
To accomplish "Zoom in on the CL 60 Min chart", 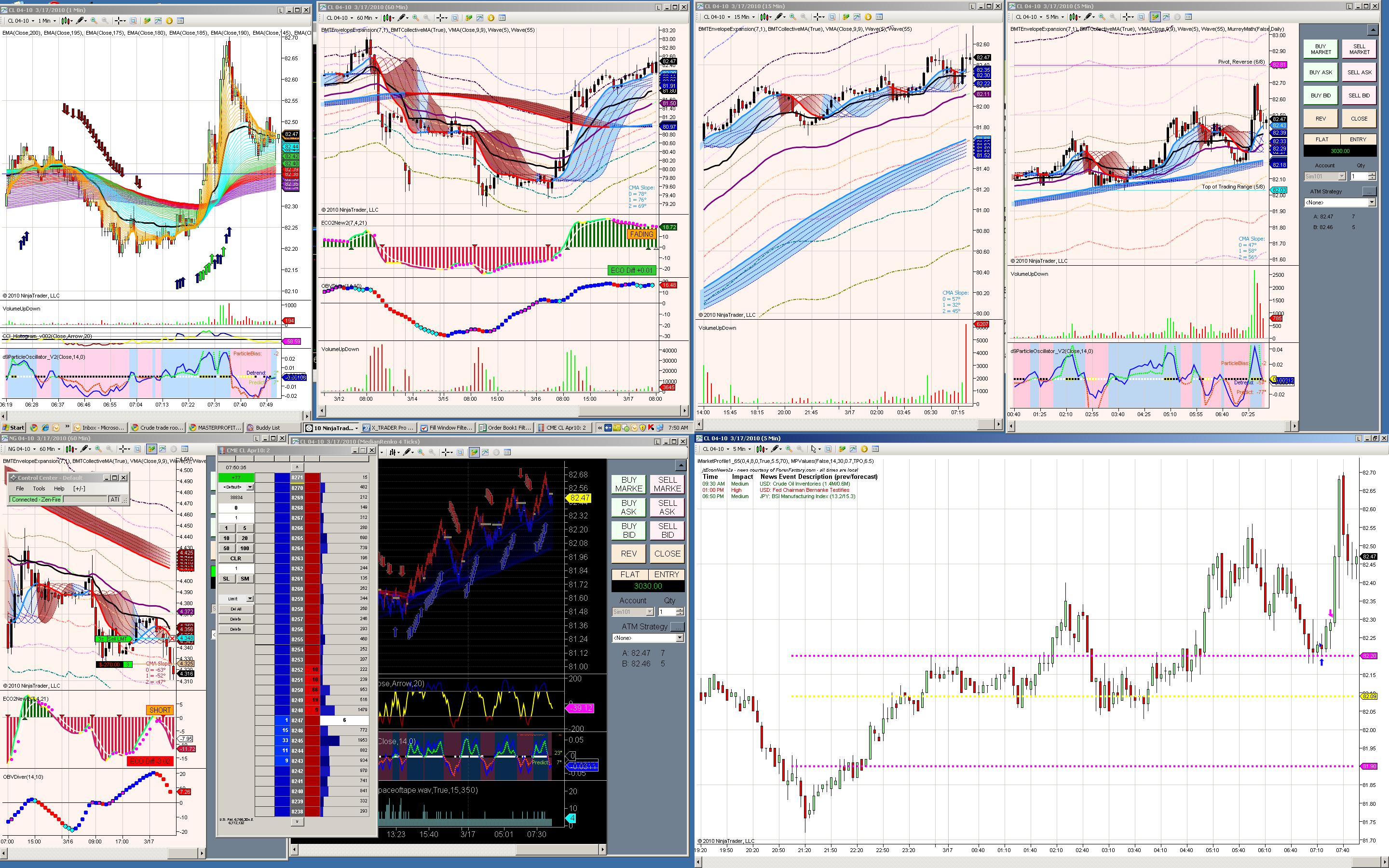I will [x=416, y=18].
